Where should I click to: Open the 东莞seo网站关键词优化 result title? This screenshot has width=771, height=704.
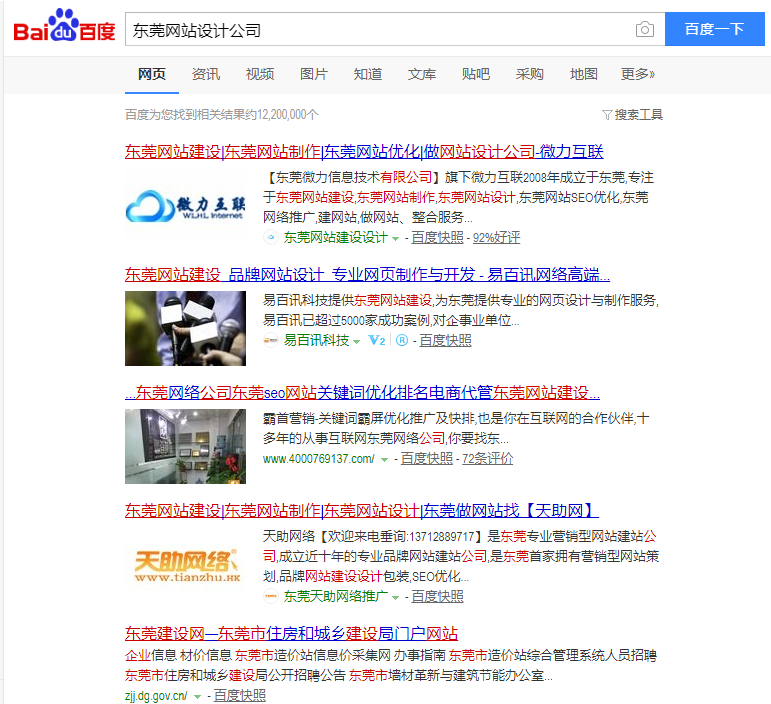click(362, 392)
